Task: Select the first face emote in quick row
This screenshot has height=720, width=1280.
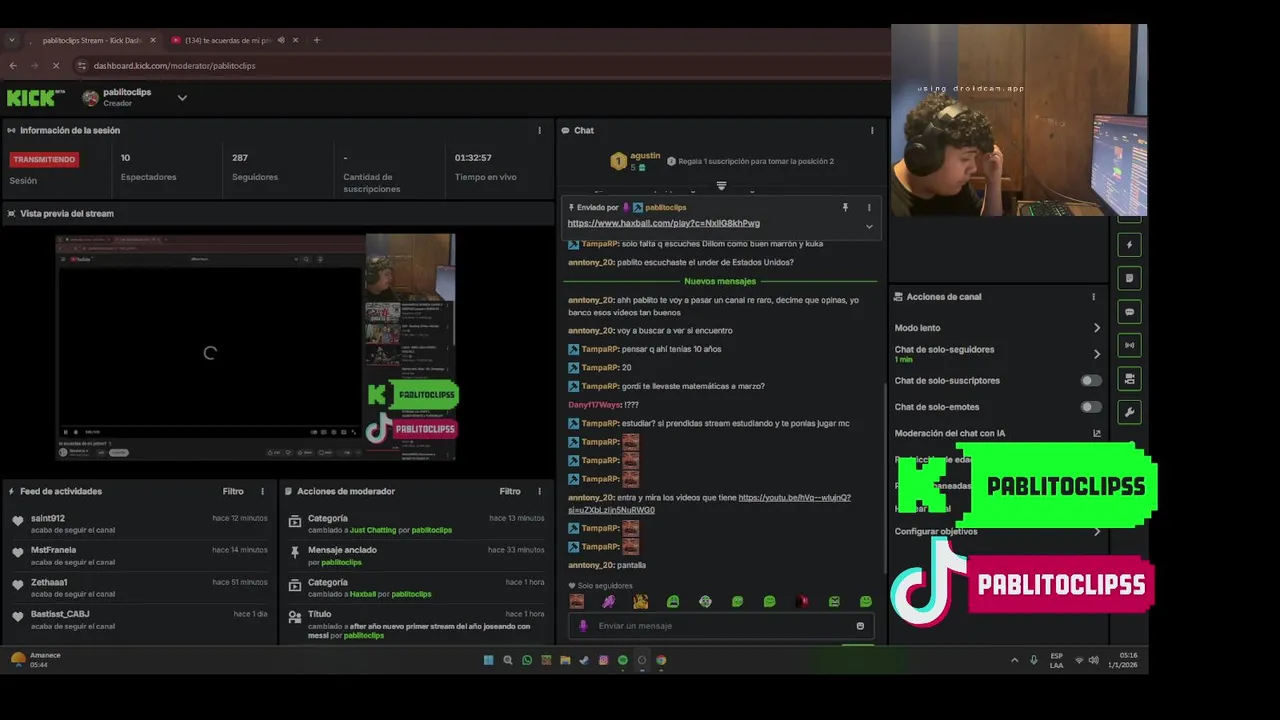Action: tap(576, 601)
